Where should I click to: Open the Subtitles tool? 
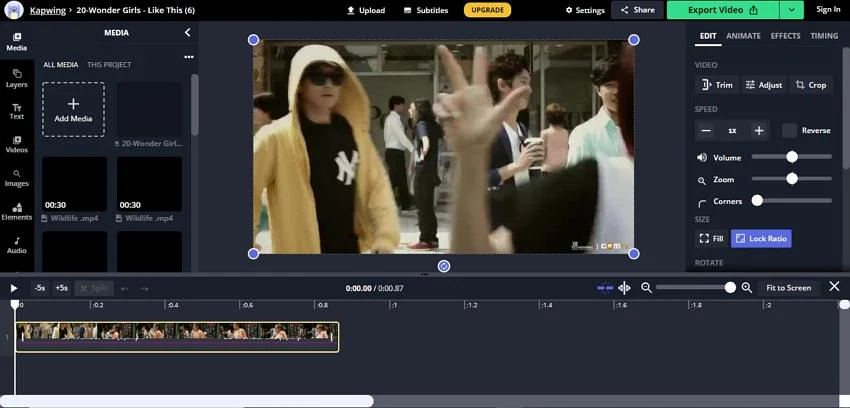[426, 10]
